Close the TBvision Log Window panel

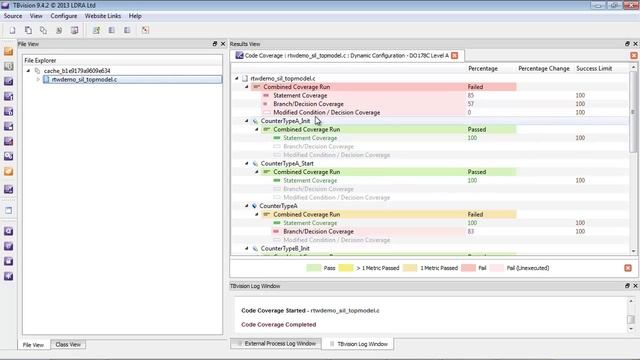(635, 286)
